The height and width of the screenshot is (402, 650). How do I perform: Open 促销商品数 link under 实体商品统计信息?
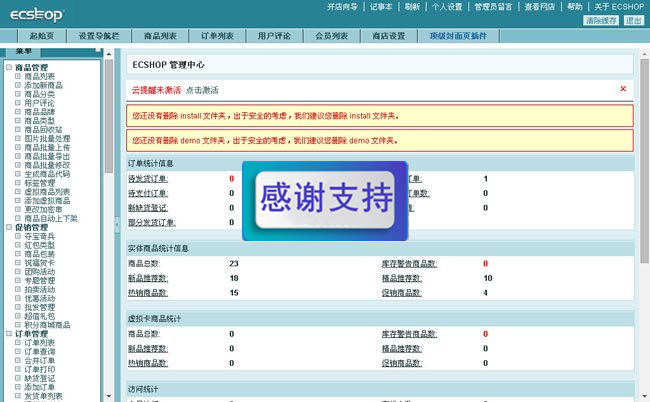[x=402, y=293]
